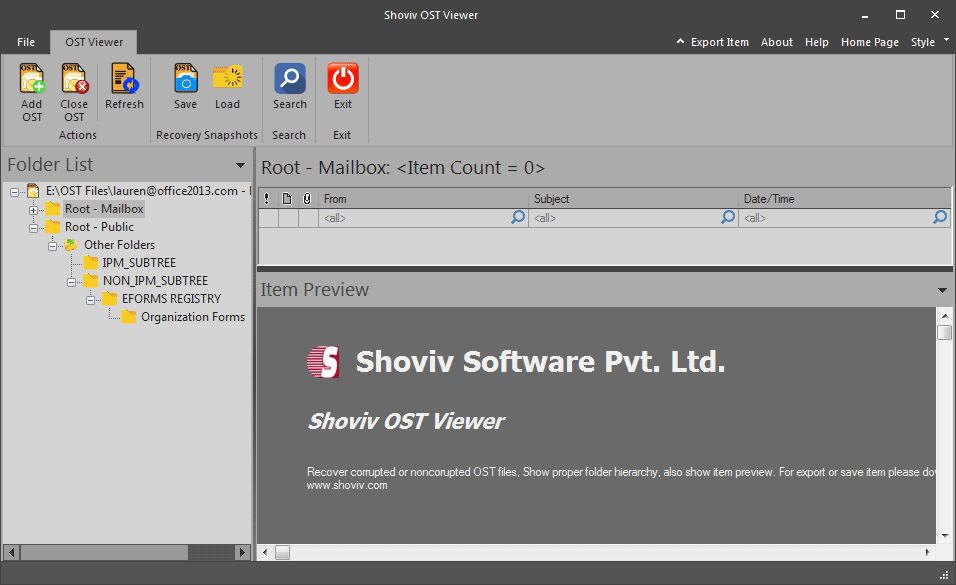
Task: Click the magnifier in the From filter
Action: (x=518, y=217)
